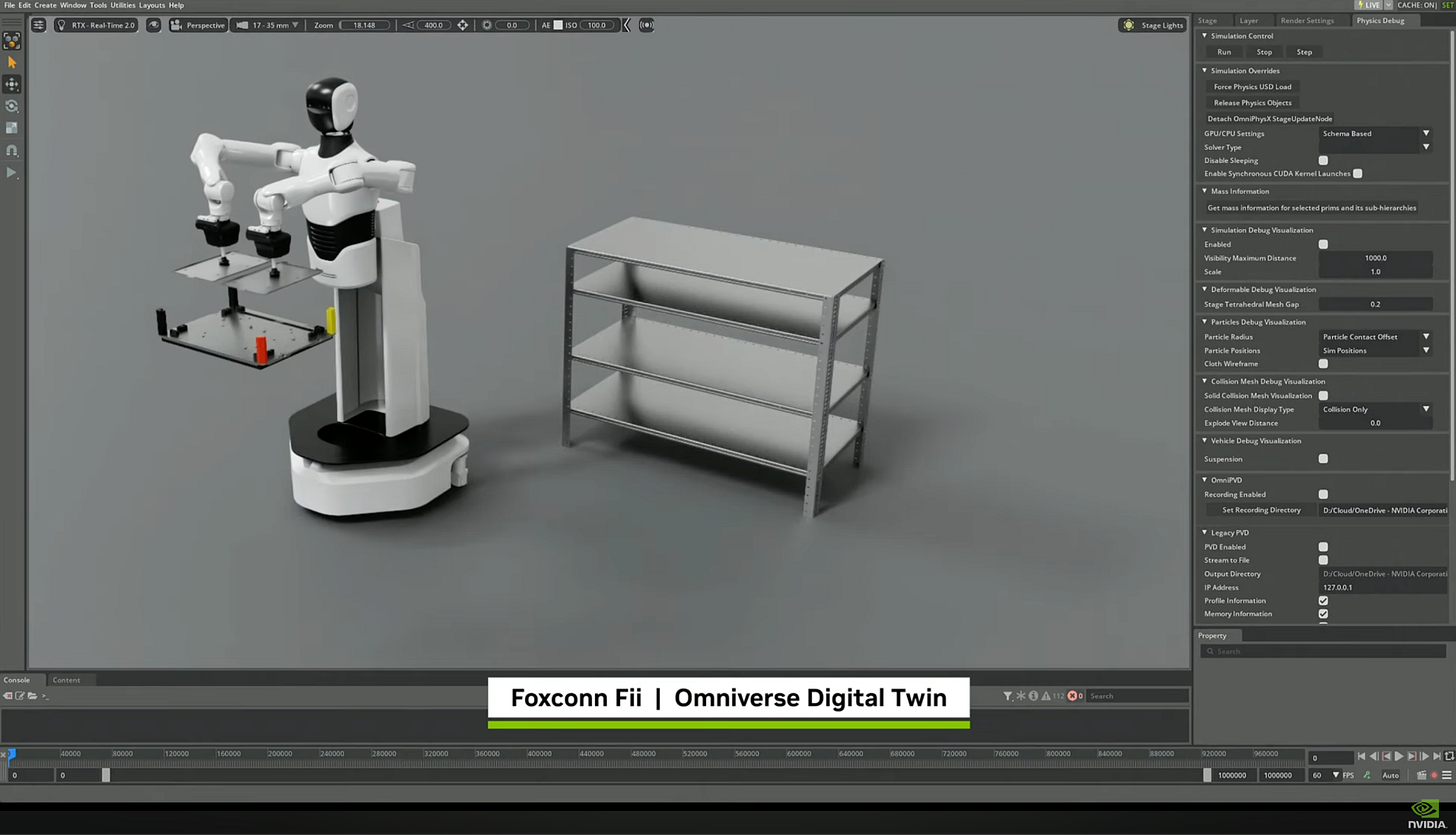Open the GPU/CPU Settings Schema Based dropdown
This screenshot has height=835, width=1456.
pyautogui.click(x=1375, y=133)
